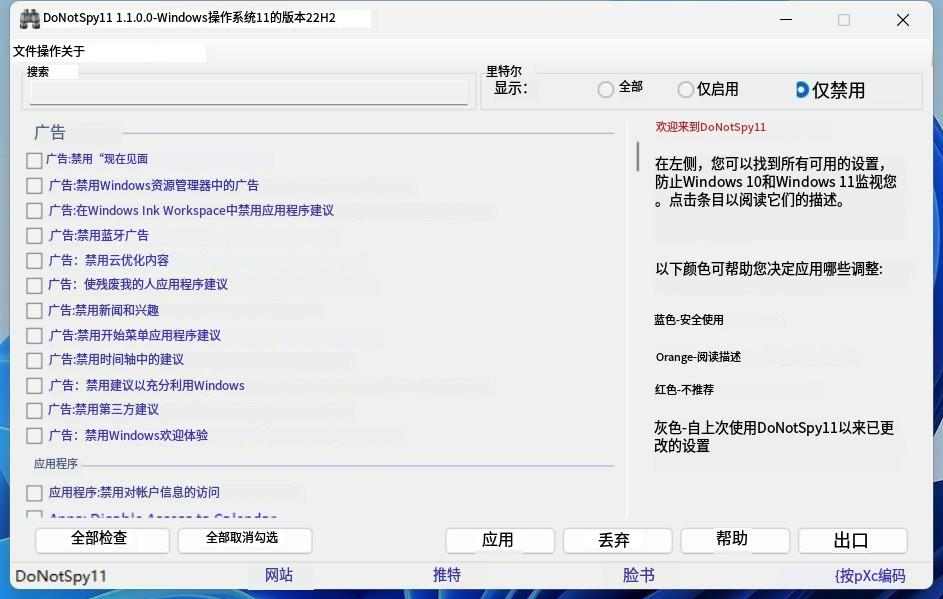Viewport: 943px width, 599px height.
Task: Check 广告:禁用"现在见面 checkbox
Action: click(x=34, y=161)
